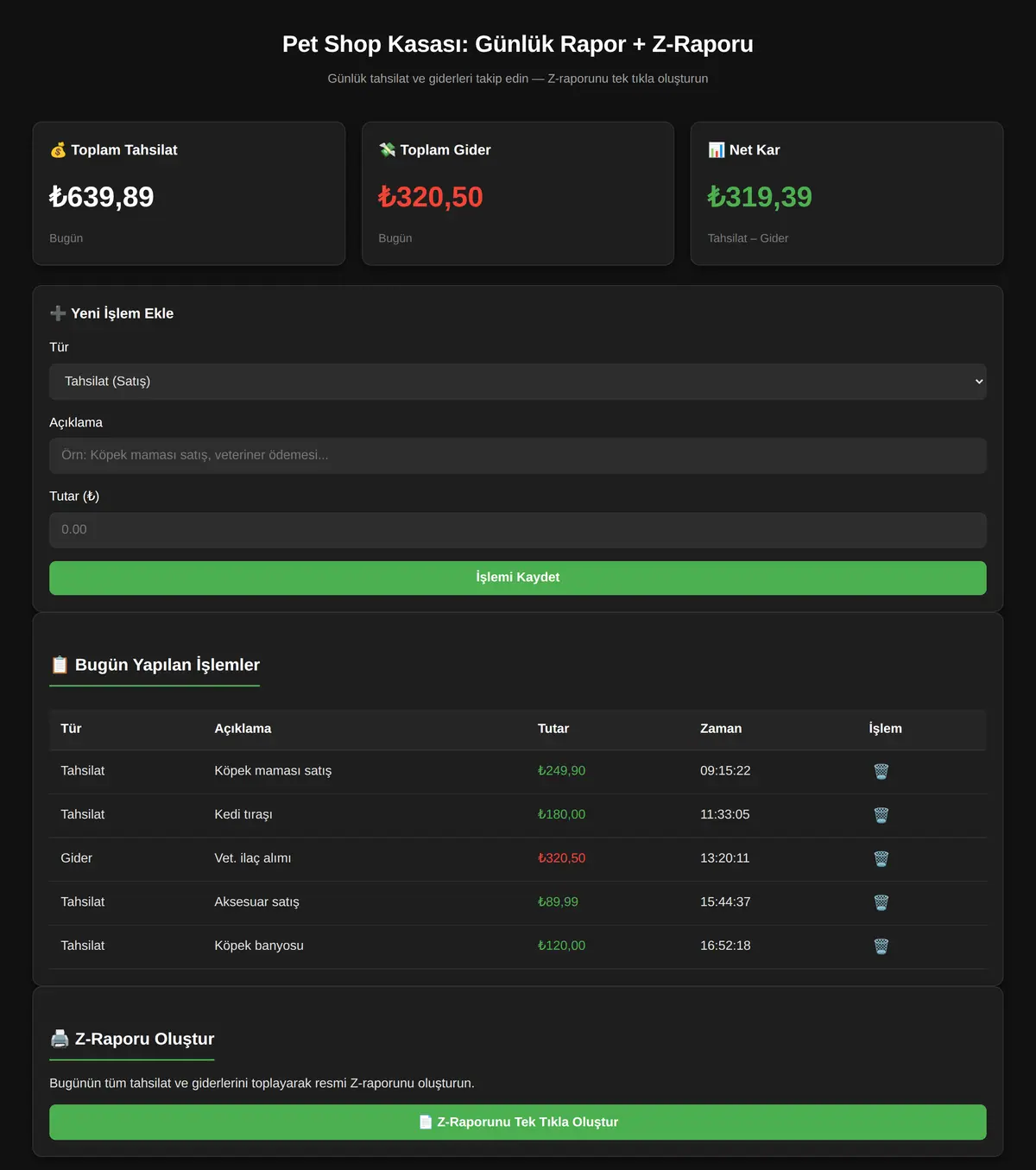Click the Tutar column header
The height and width of the screenshot is (1170, 1036).
pos(553,729)
